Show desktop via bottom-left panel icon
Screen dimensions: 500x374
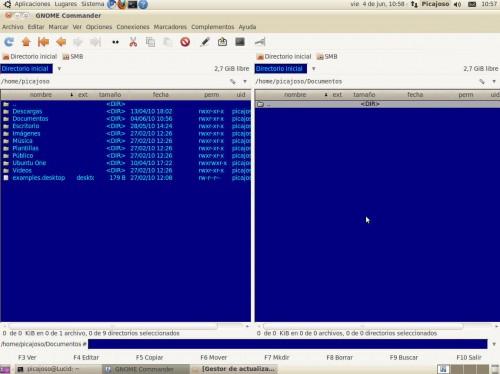click(5, 369)
